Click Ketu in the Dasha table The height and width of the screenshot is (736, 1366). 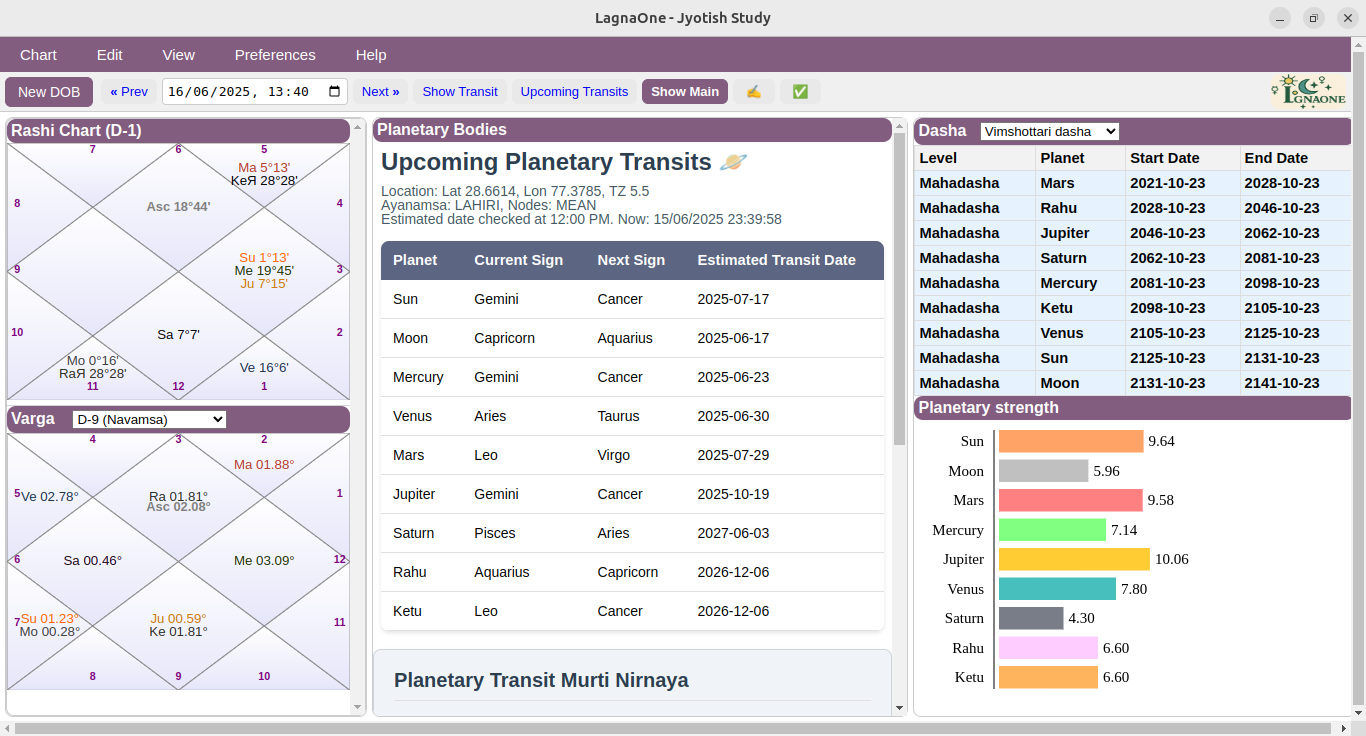(x=1057, y=308)
